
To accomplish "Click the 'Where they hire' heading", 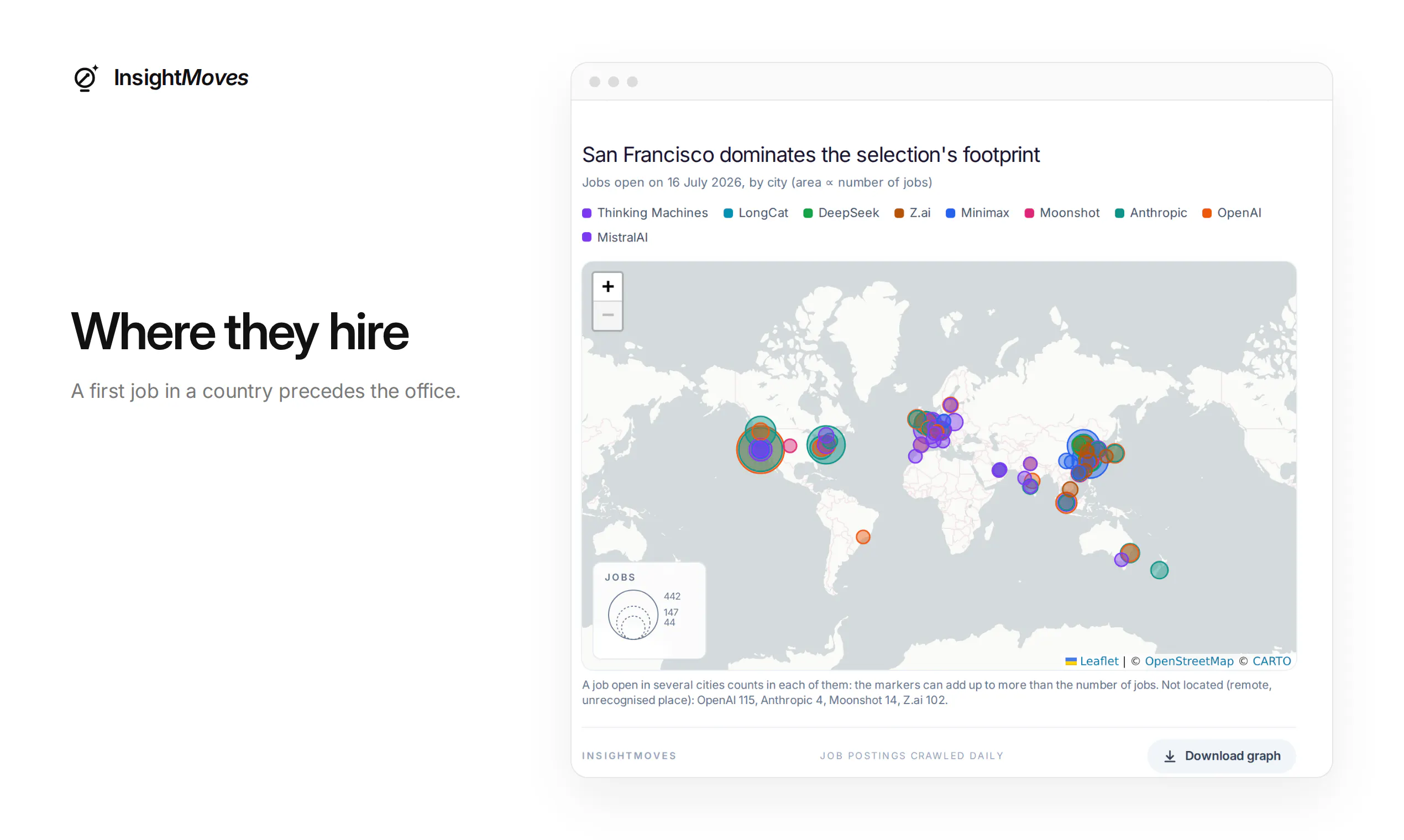I will (239, 332).
